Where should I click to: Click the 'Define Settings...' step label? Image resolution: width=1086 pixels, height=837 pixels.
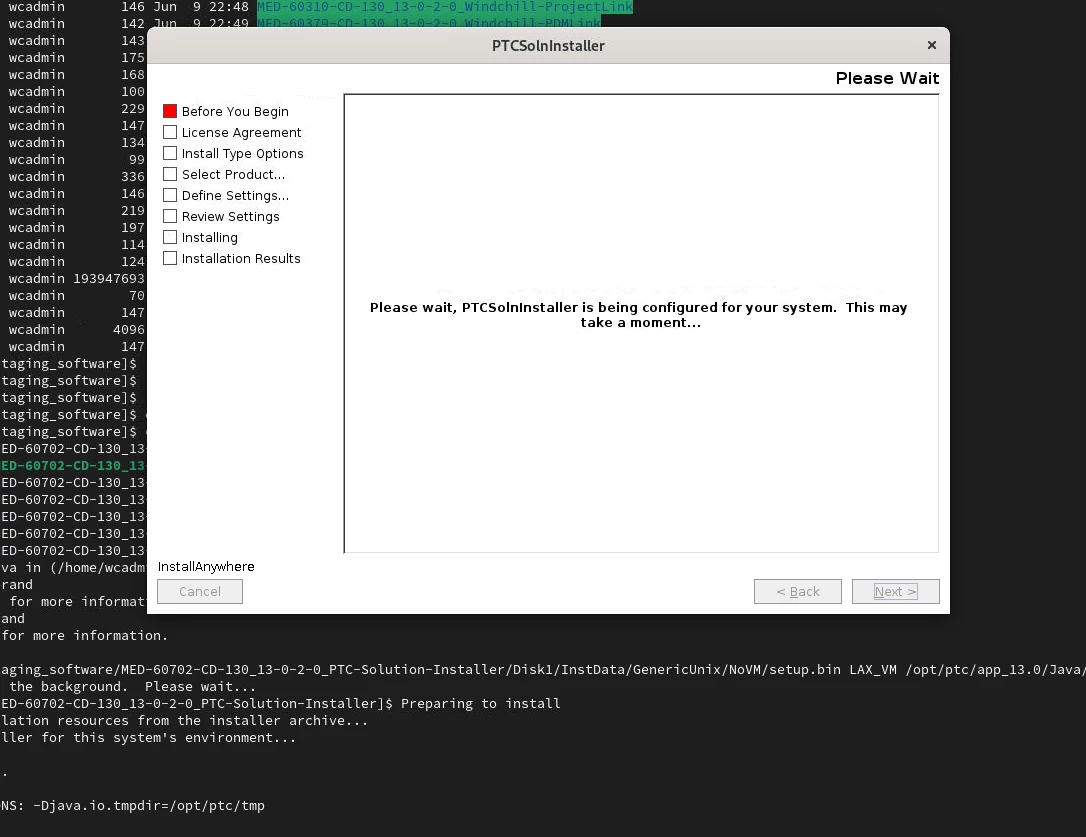(x=235, y=195)
